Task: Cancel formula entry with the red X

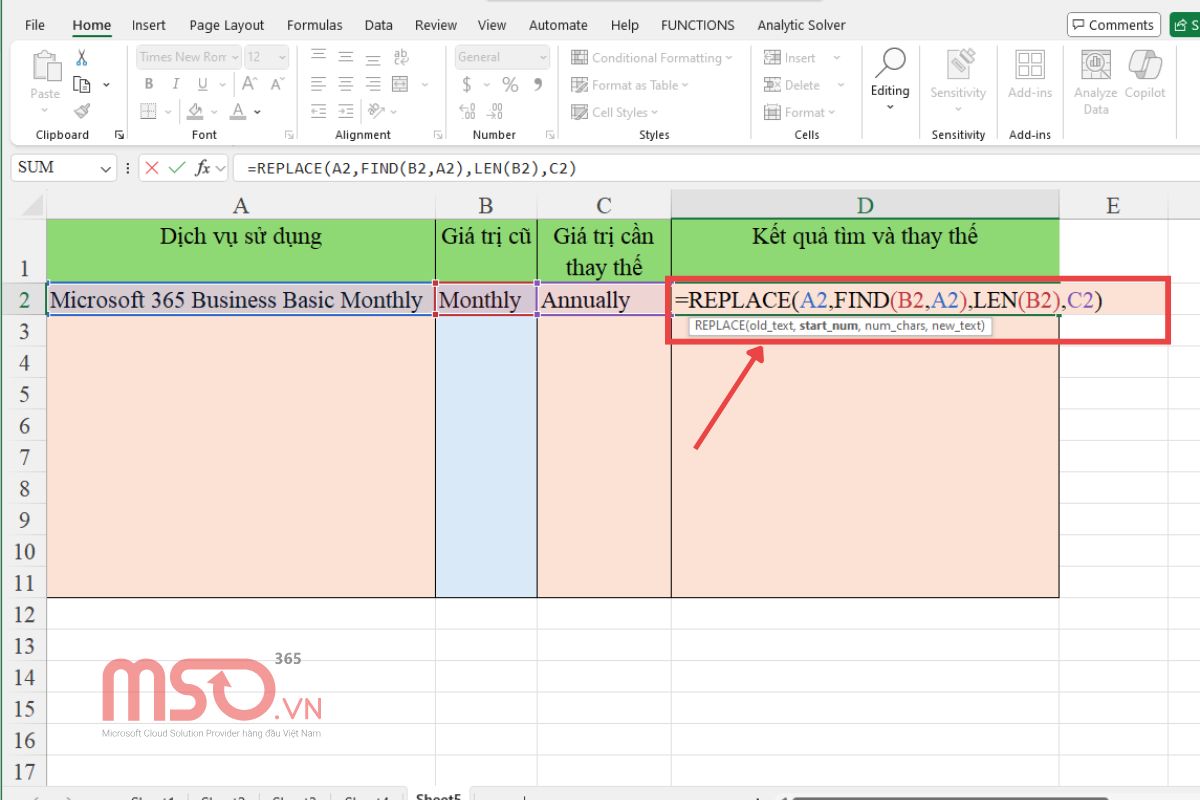Action: pos(152,168)
